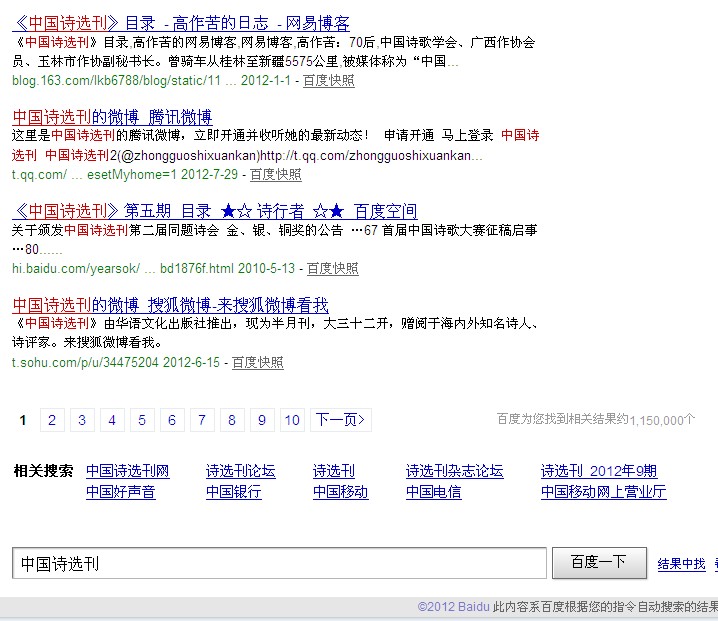
Task: View 百度快照 for hi.baidu.com result
Action: (332, 268)
